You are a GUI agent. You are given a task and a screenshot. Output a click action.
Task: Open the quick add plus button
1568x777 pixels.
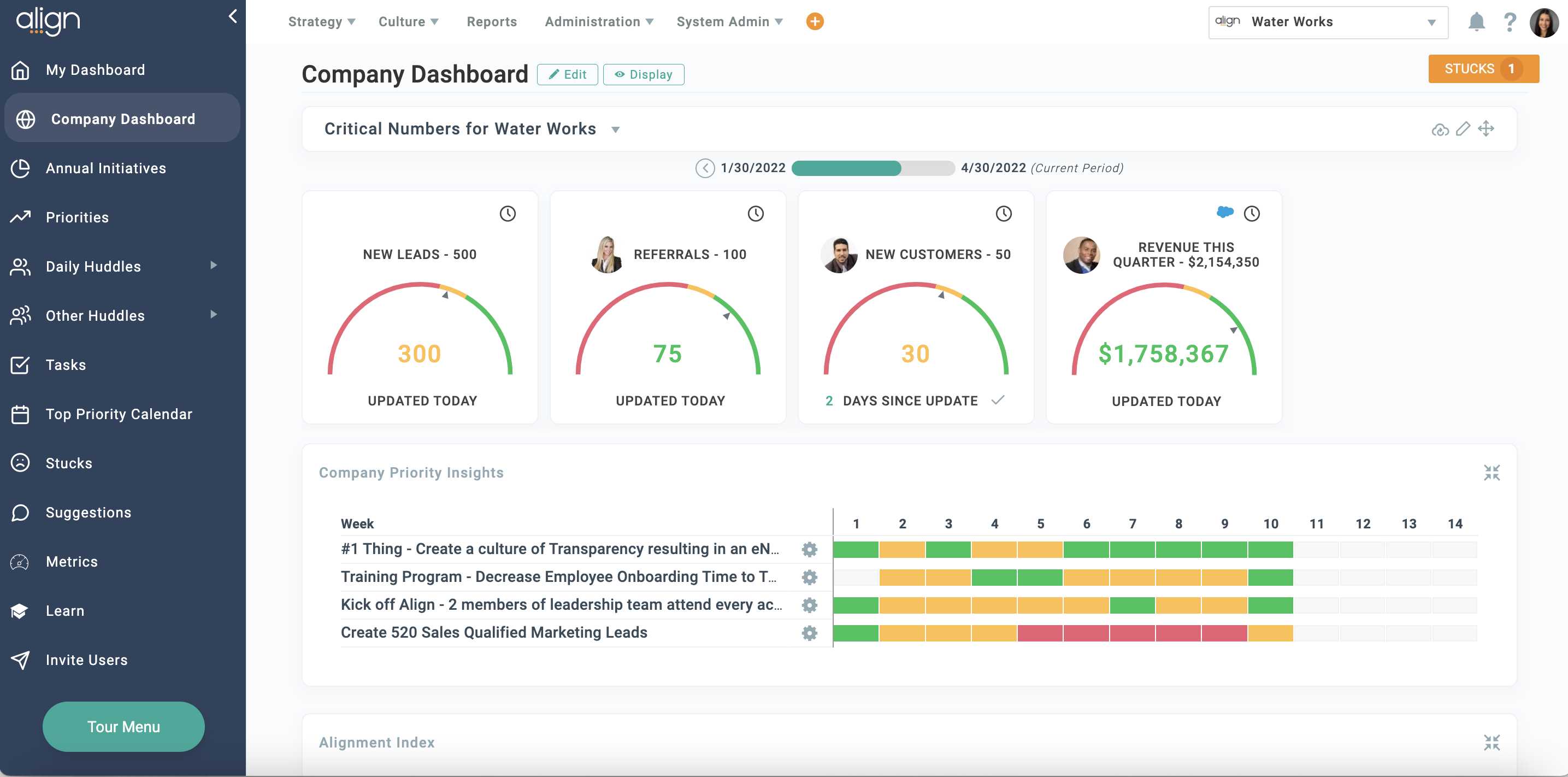coord(815,21)
